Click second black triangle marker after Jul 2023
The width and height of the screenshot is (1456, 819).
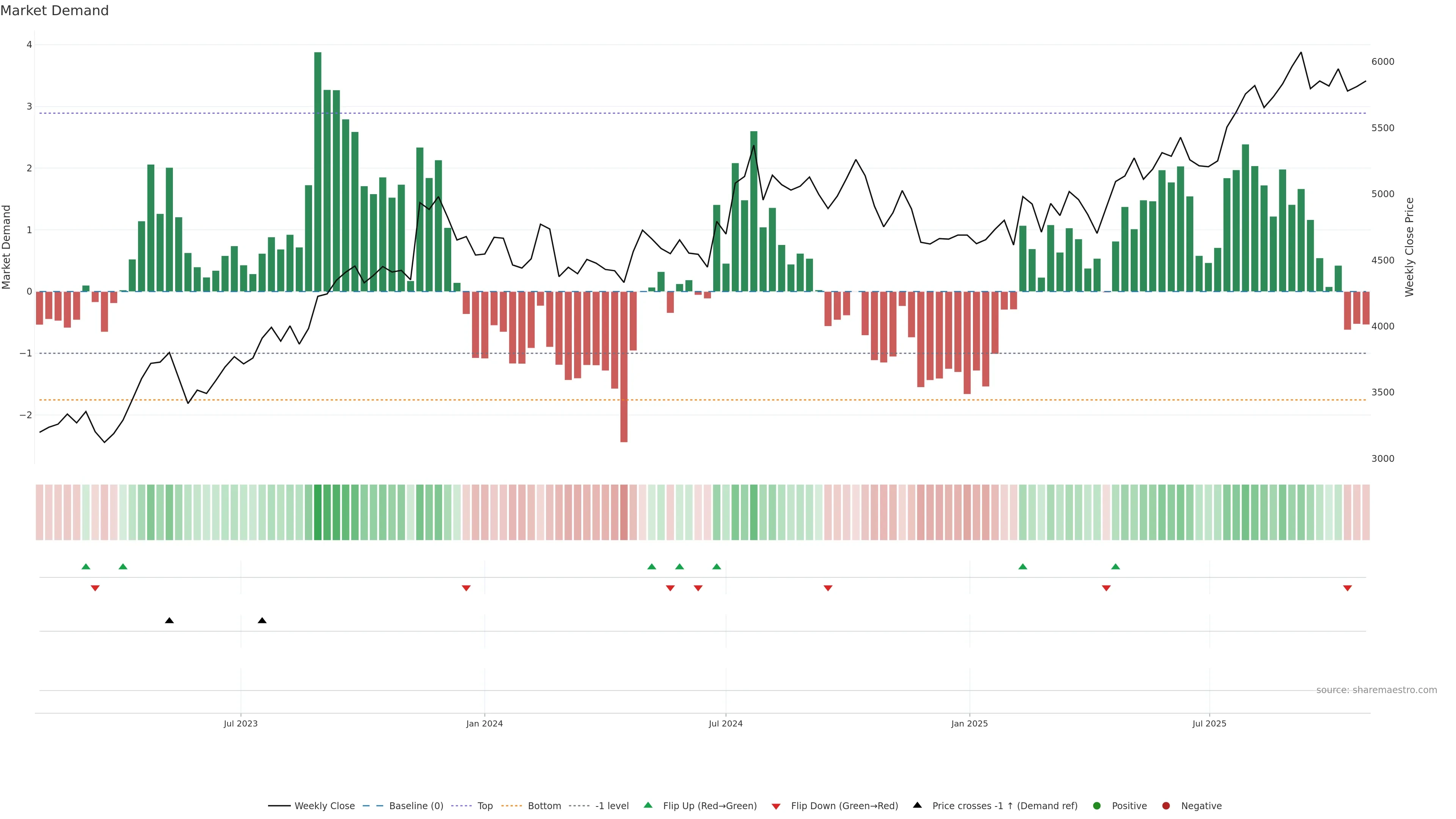262,621
